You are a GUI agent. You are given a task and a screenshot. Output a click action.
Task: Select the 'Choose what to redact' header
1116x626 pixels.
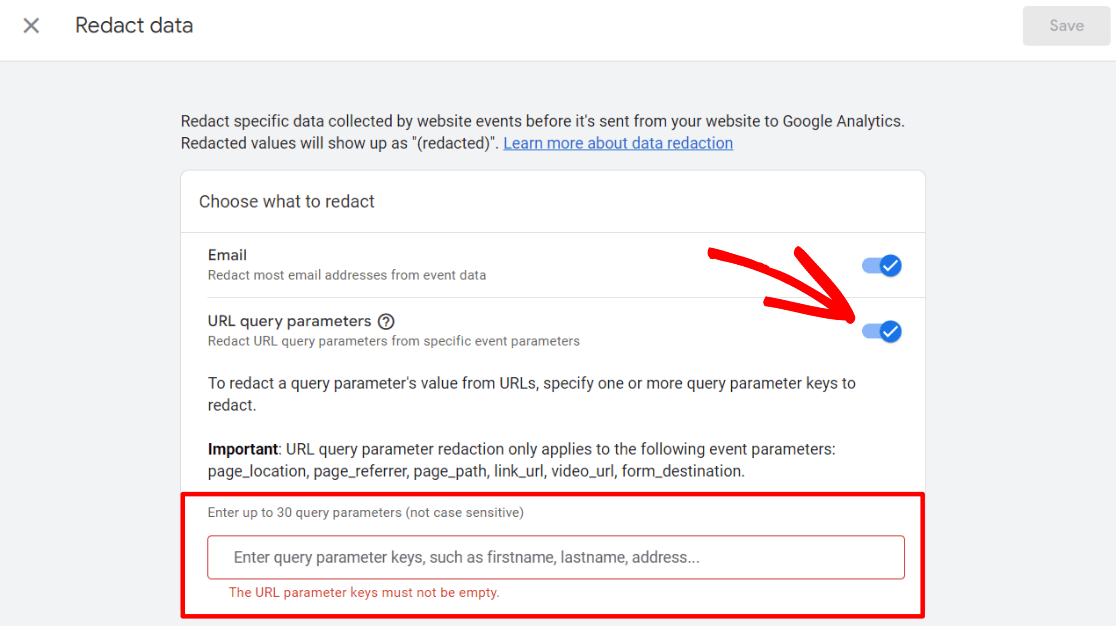tap(287, 201)
